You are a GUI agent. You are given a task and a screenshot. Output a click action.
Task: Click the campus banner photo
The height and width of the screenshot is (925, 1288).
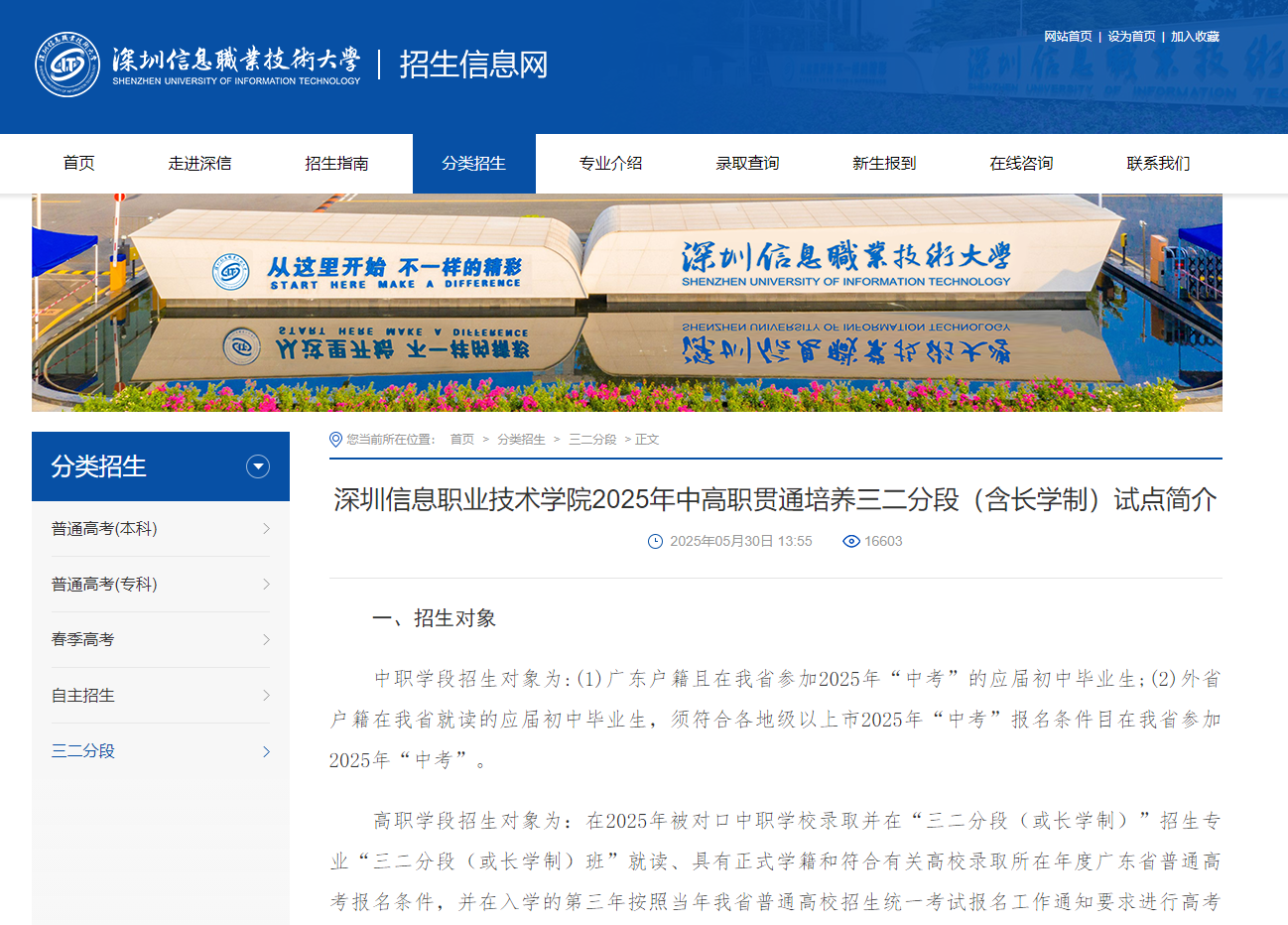[644, 303]
